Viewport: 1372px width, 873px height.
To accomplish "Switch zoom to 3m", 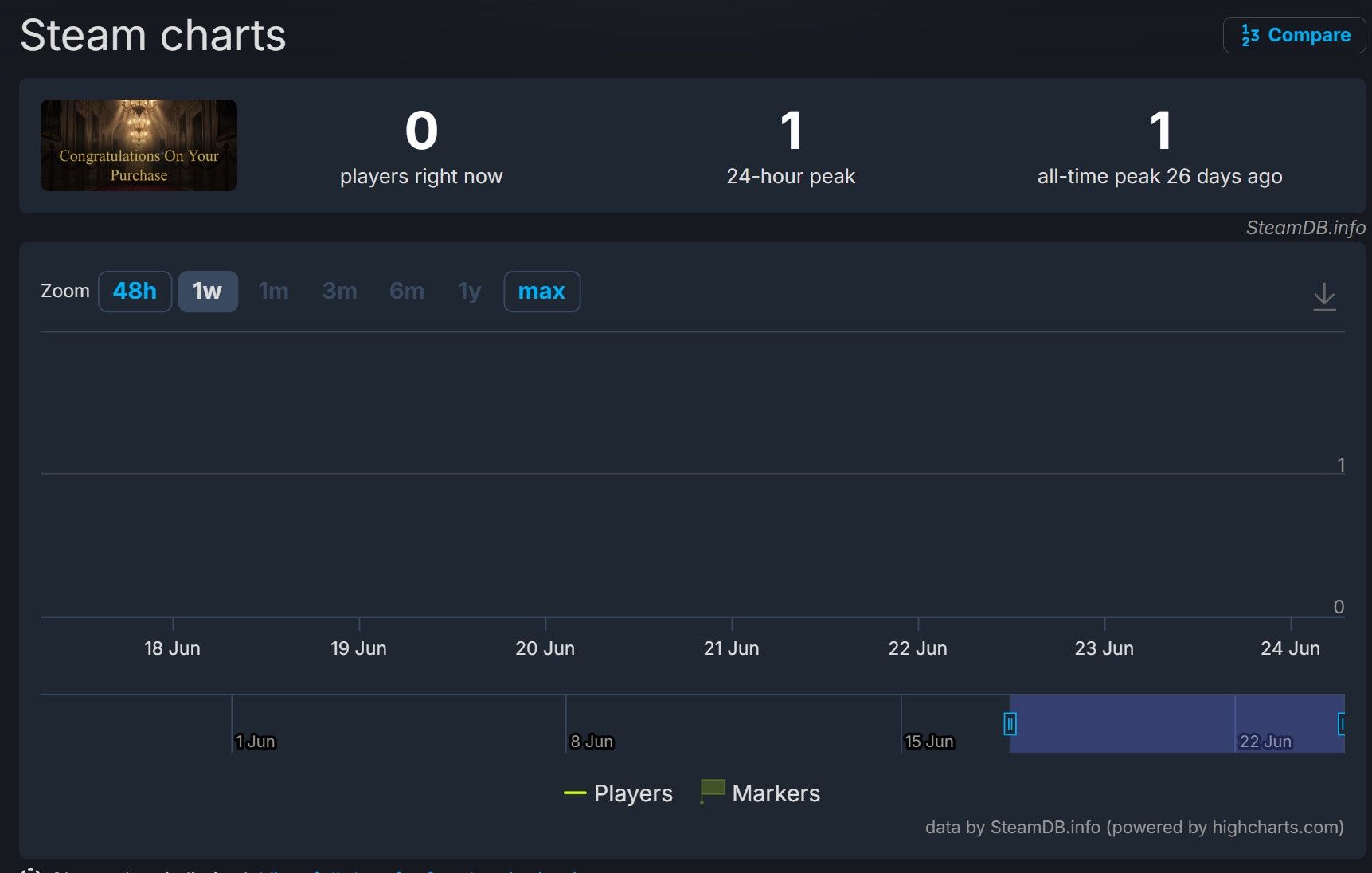I will 340,292.
